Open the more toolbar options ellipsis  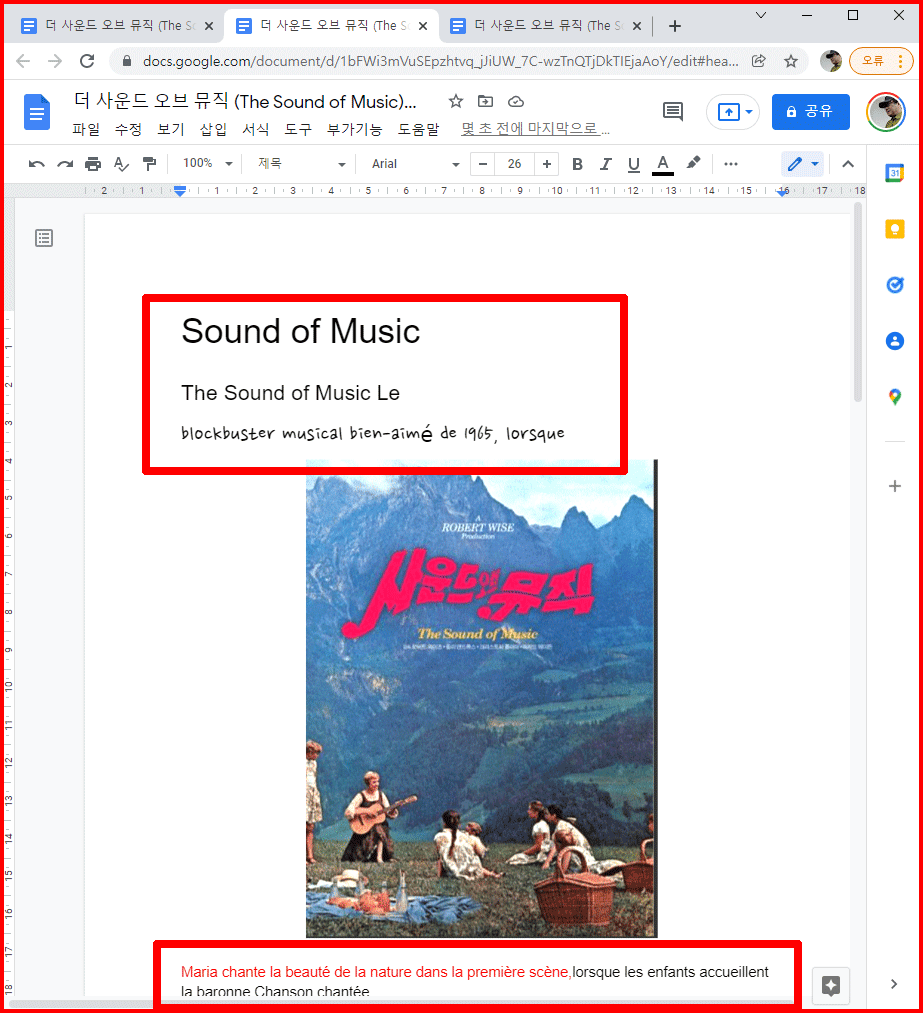[731, 164]
